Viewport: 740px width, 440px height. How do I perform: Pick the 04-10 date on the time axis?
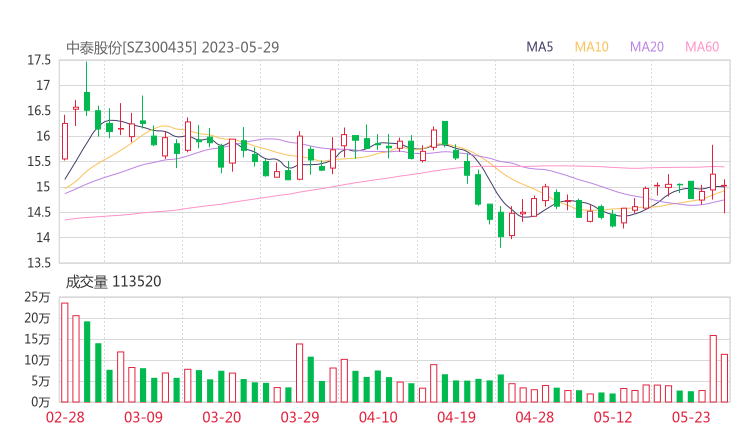[378, 418]
